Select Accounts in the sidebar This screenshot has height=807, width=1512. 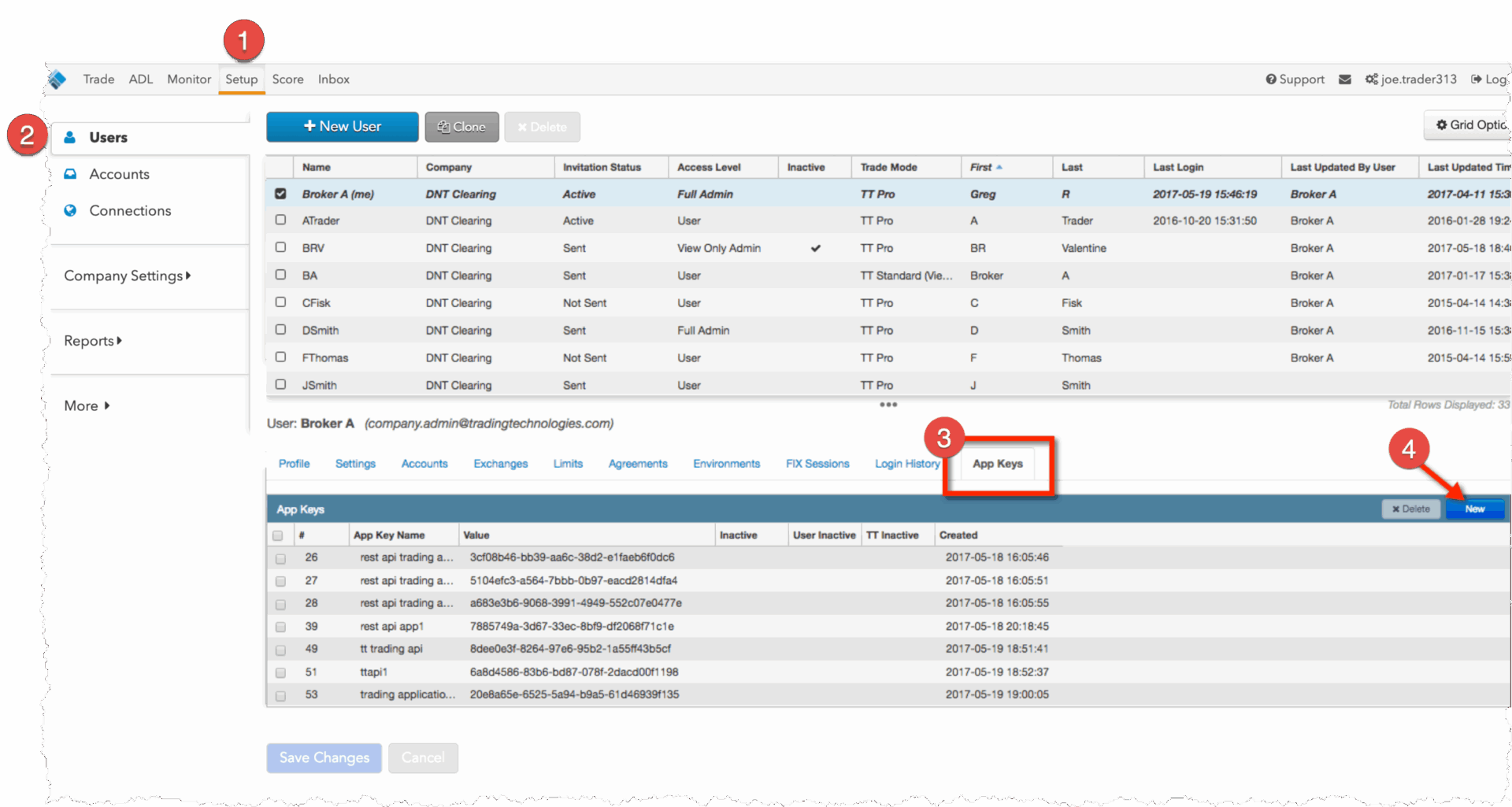[119, 174]
